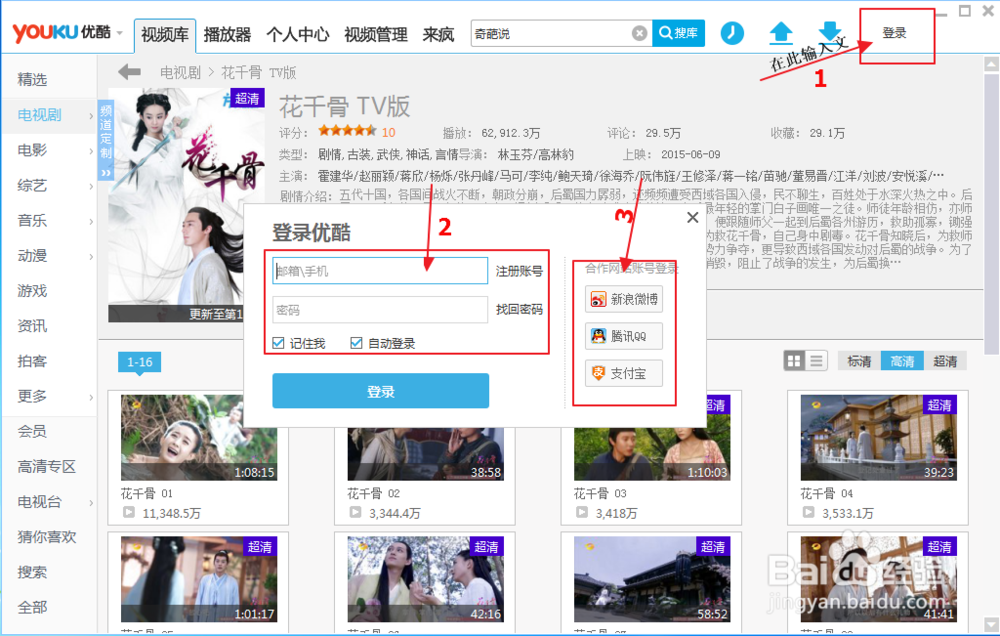Screen dimensions: 1000x636
Task: Open the 视频管理 tab
Action: coord(376,34)
